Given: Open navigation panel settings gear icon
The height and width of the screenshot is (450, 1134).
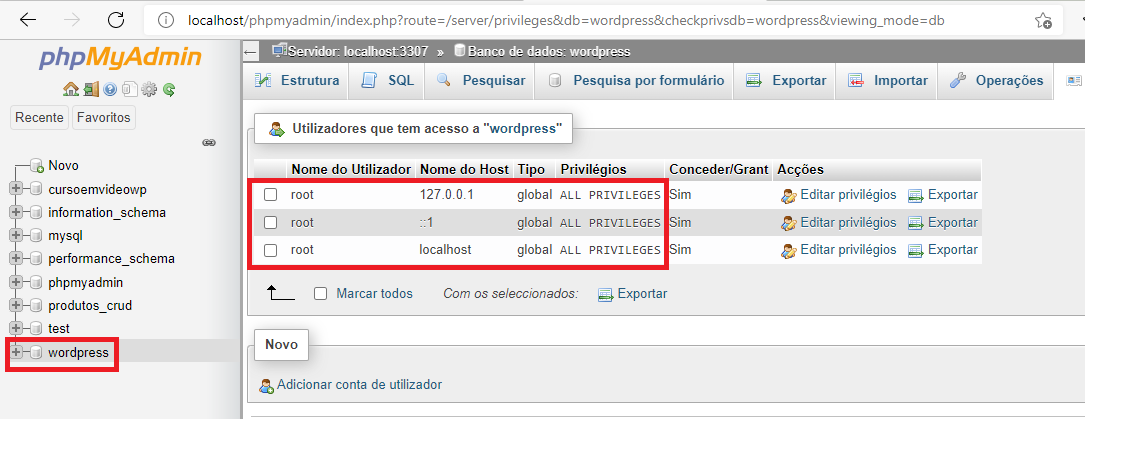Looking at the screenshot, I should point(149,90).
